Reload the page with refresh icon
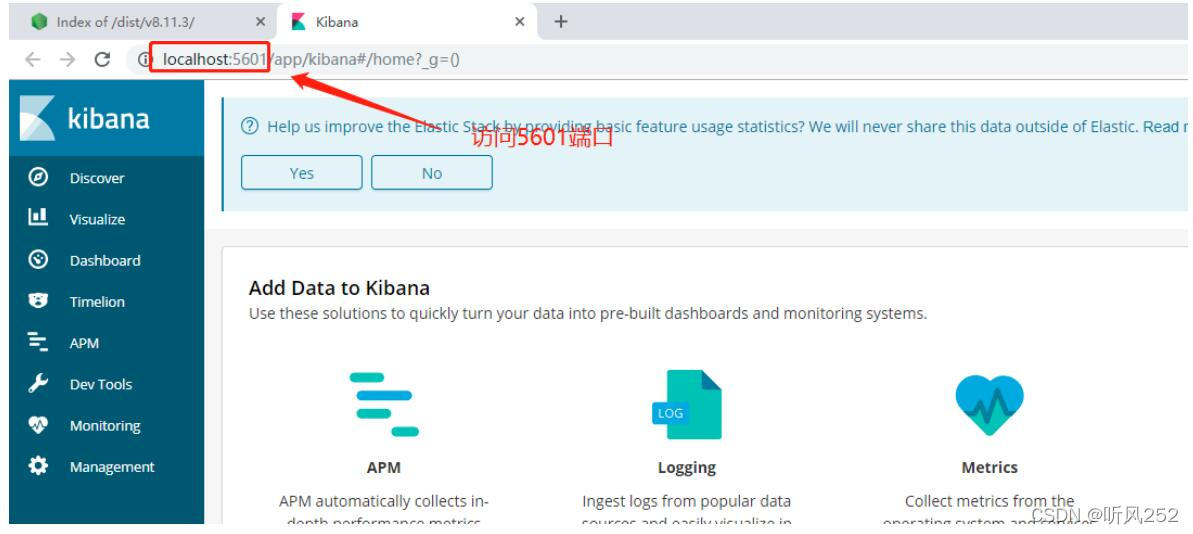This screenshot has height=534, width=1193. pyautogui.click(x=102, y=59)
